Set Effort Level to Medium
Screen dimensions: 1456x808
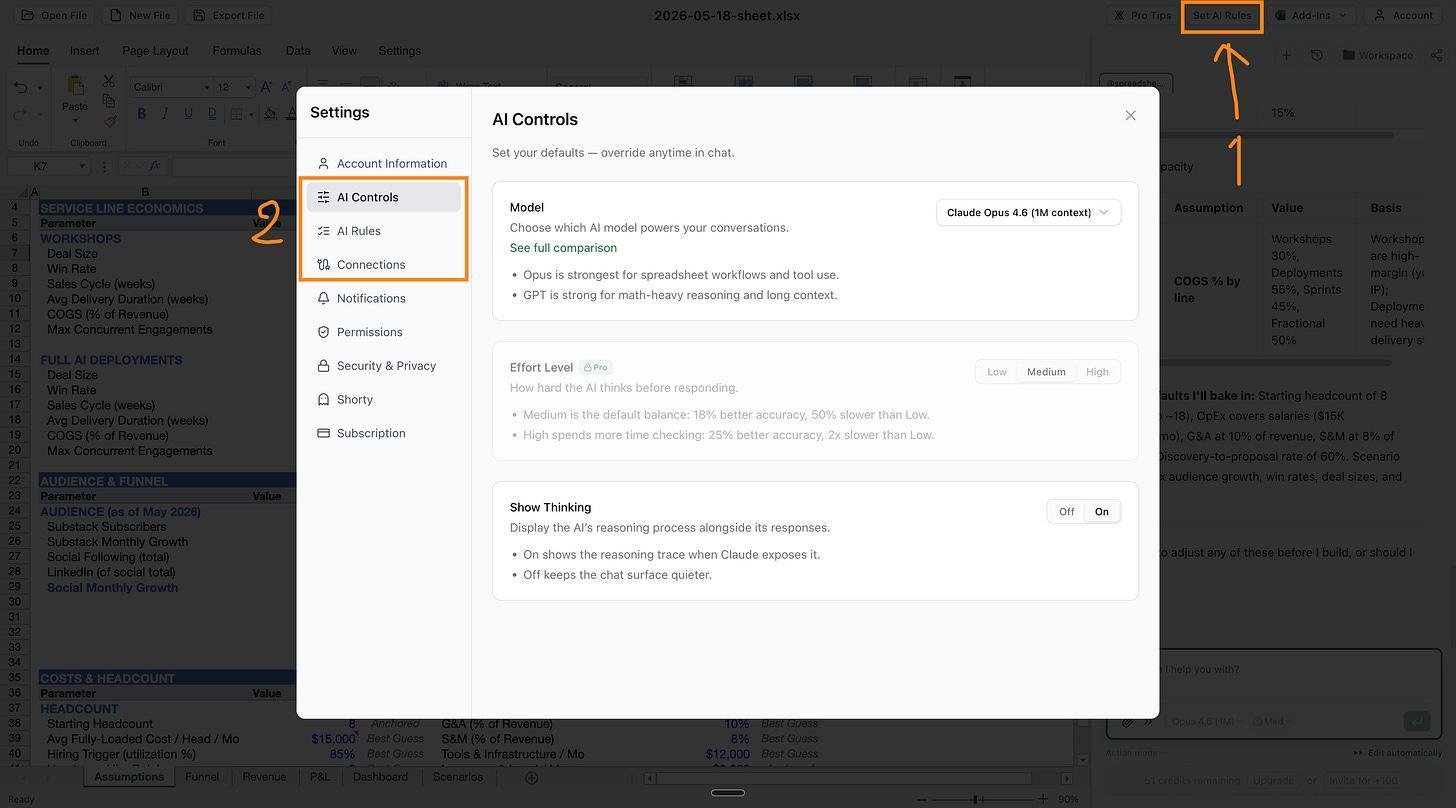pyautogui.click(x=1046, y=372)
